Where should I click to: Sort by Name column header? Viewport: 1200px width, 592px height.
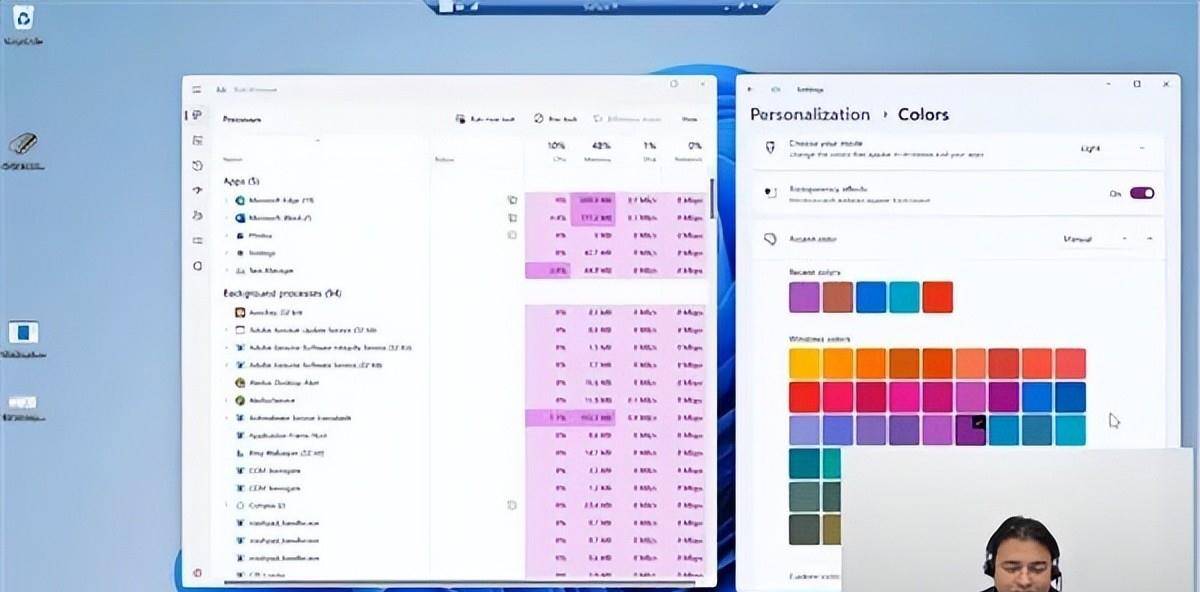[232, 159]
